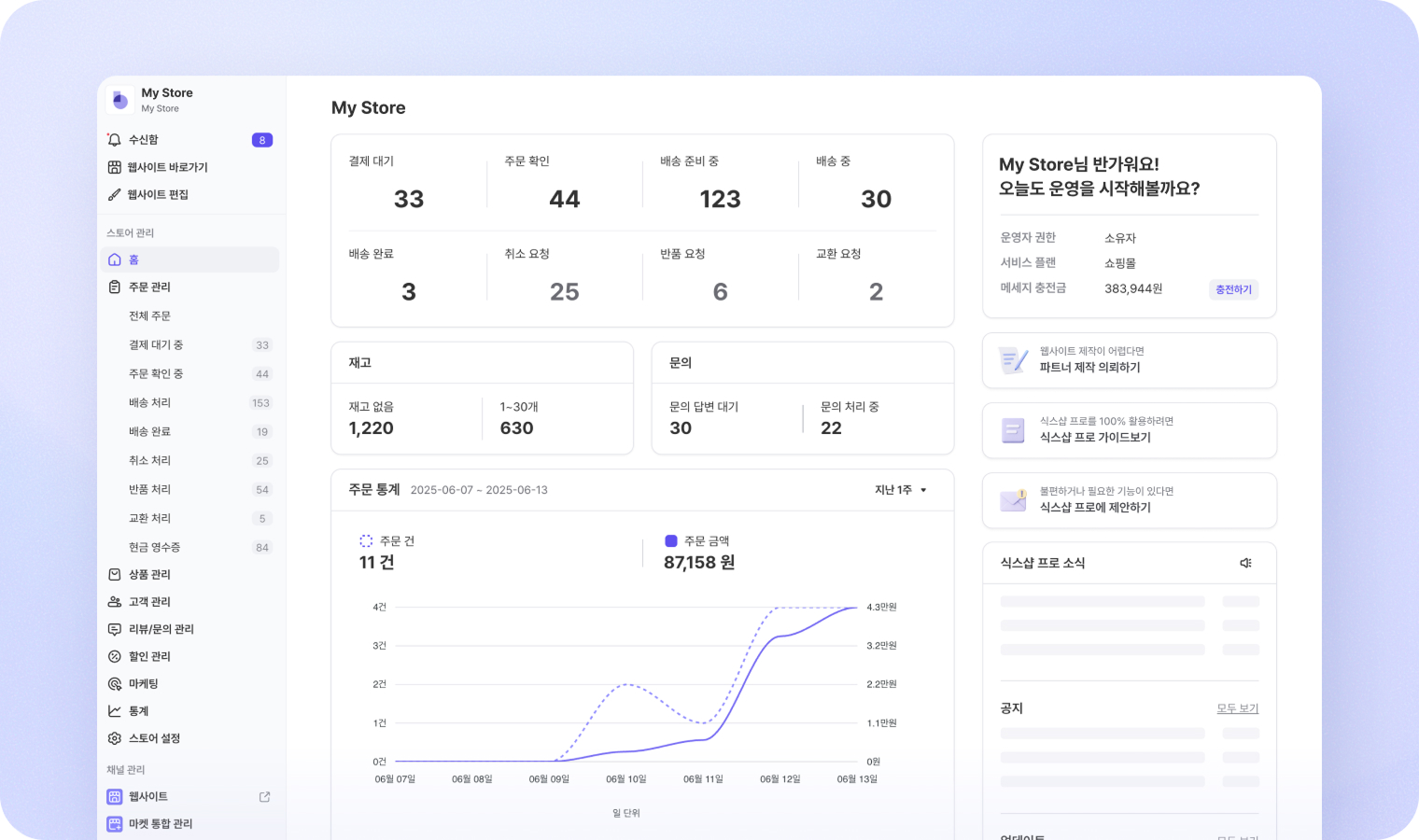Click the 통계 chart icon

point(115,711)
